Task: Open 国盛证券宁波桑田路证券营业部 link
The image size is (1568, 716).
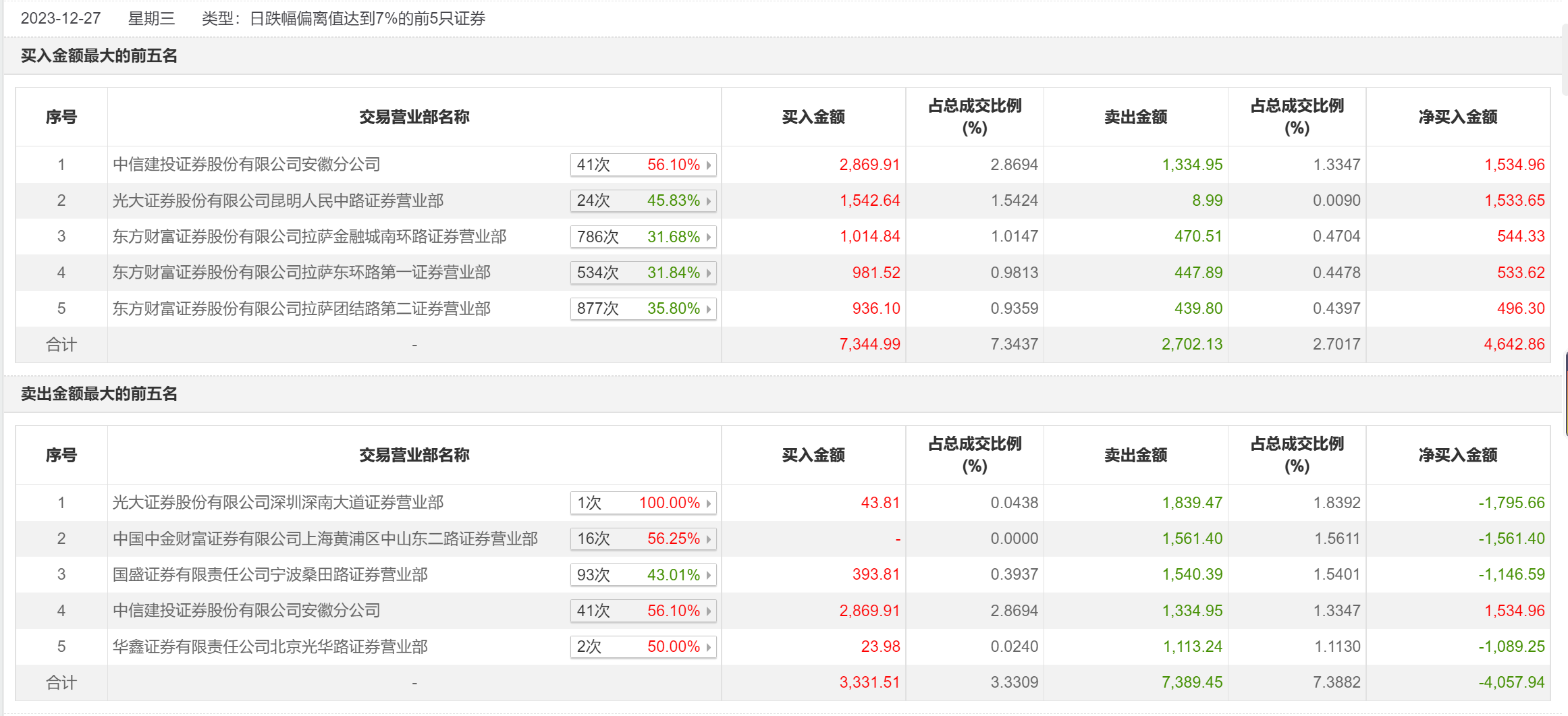Action: (270, 574)
